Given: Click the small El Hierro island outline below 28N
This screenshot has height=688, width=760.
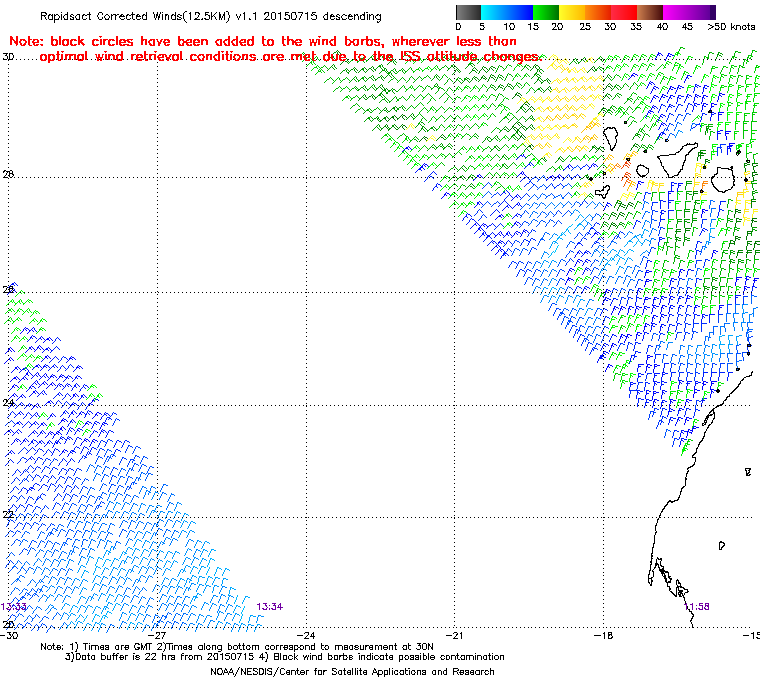Looking at the screenshot, I should pos(602,192).
